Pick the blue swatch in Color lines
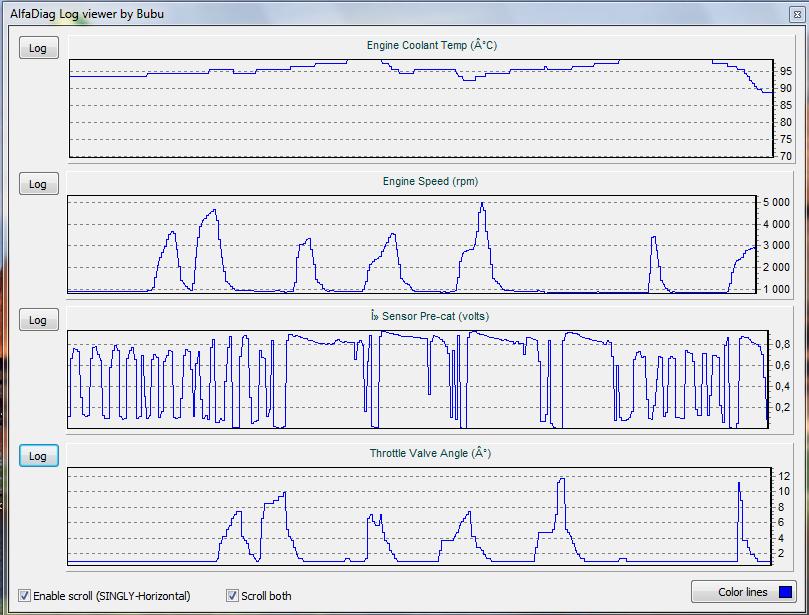This screenshot has width=809, height=615. pos(786,592)
